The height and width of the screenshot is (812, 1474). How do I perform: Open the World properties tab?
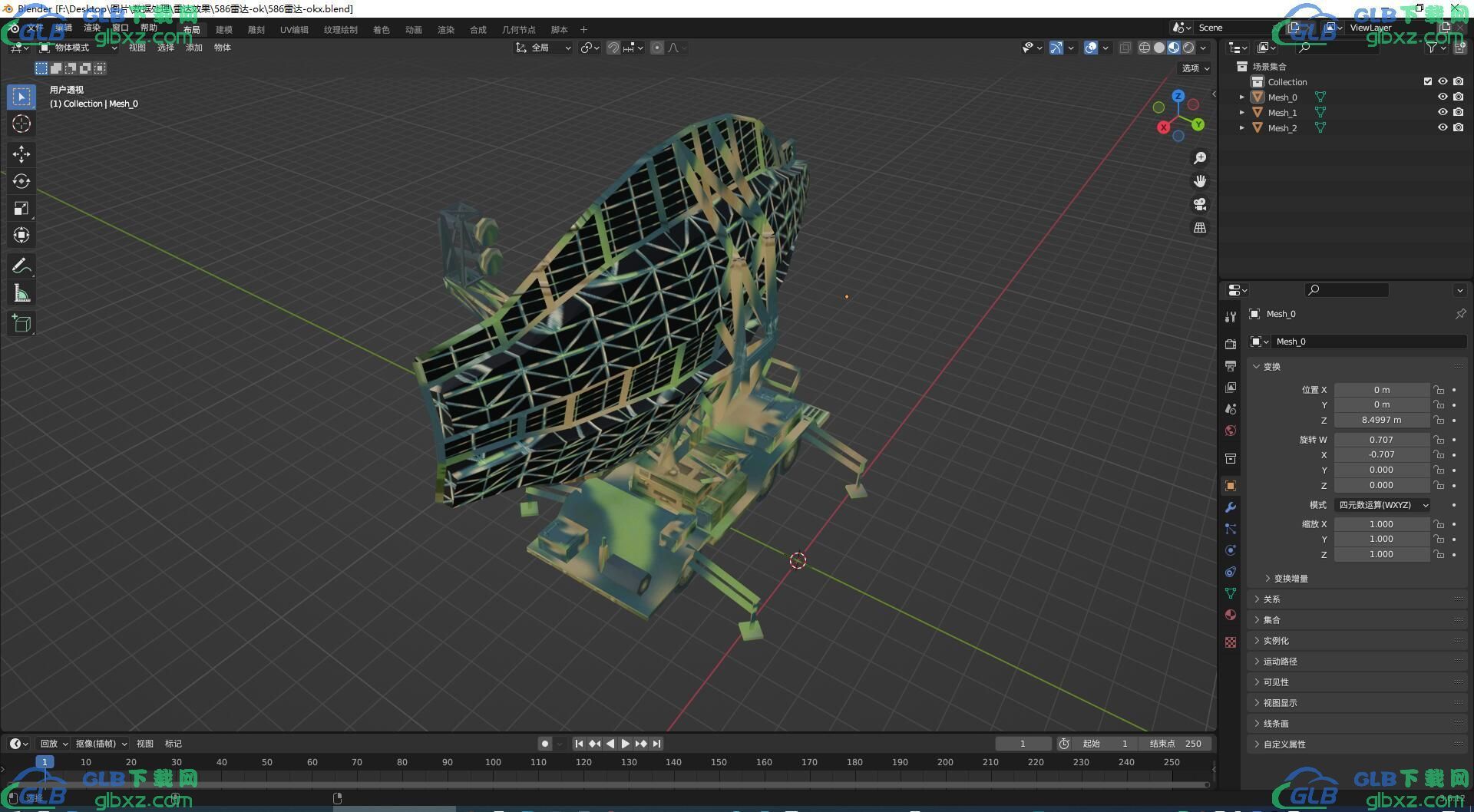pyautogui.click(x=1231, y=430)
